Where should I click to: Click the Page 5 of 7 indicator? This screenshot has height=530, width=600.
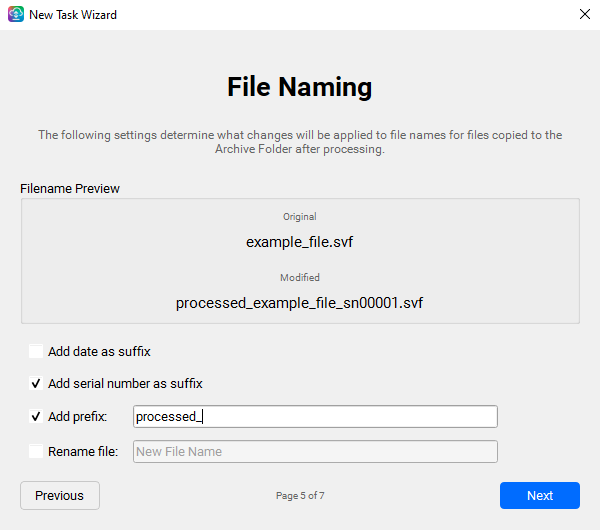[x=300, y=496]
